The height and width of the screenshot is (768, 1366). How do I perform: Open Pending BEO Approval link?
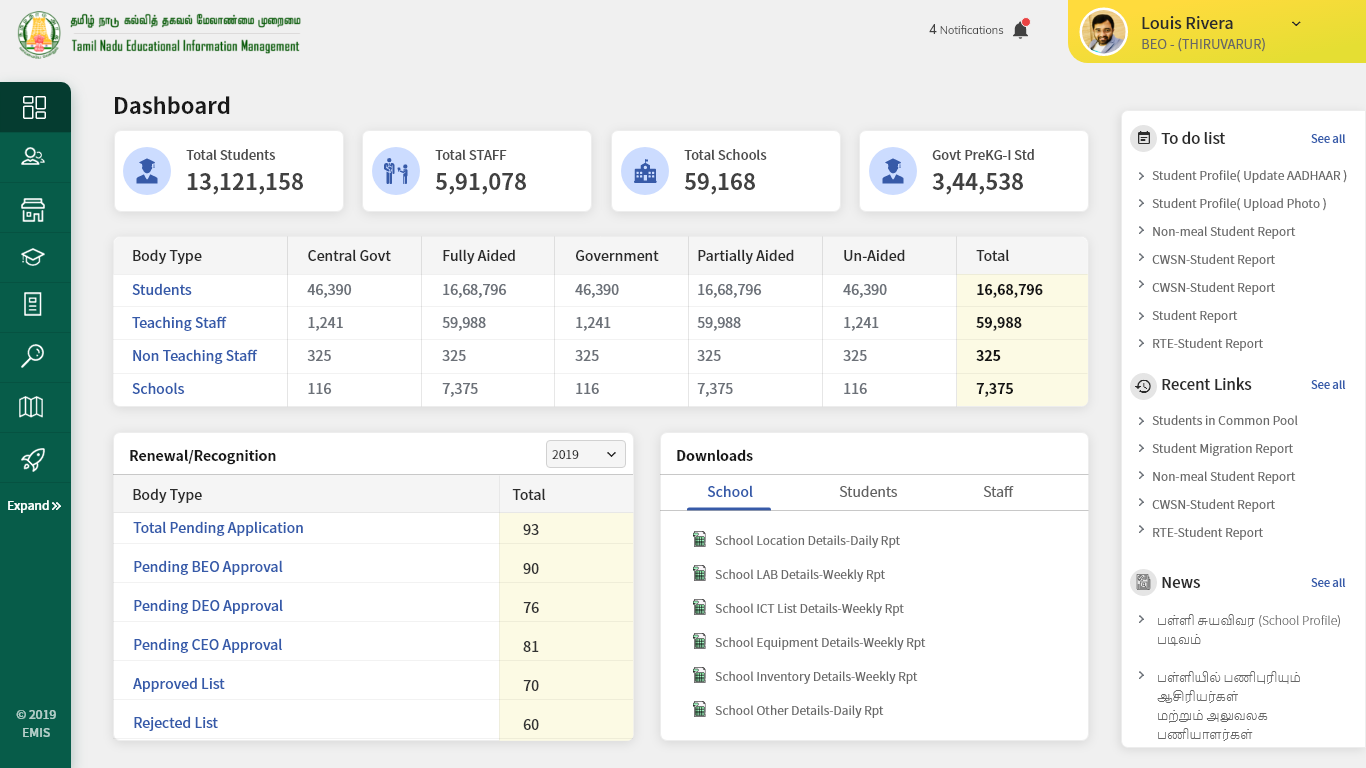[x=208, y=567]
